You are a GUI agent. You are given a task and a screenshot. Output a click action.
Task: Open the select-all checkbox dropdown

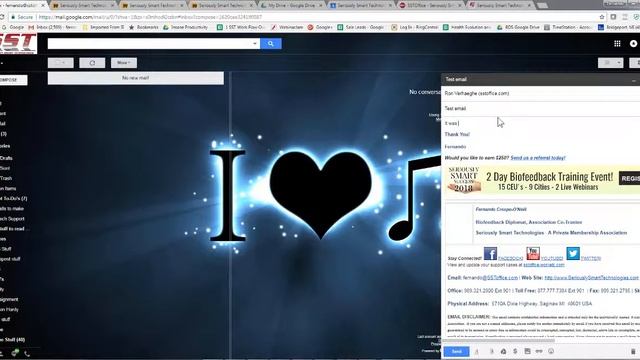tap(60, 63)
